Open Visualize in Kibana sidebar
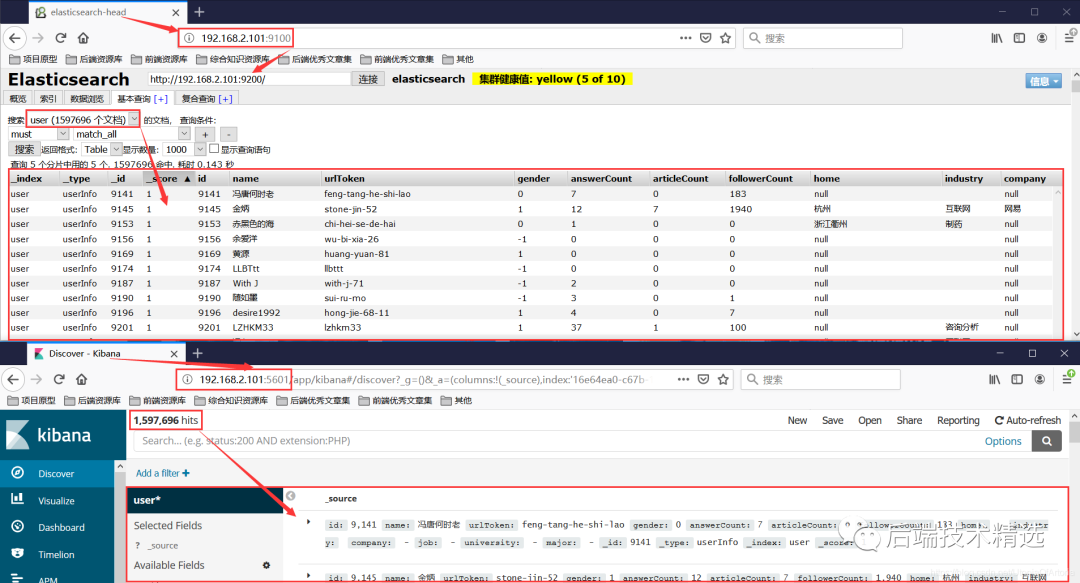Image resolution: width=1080 pixels, height=583 pixels. pyautogui.click(x=56, y=500)
